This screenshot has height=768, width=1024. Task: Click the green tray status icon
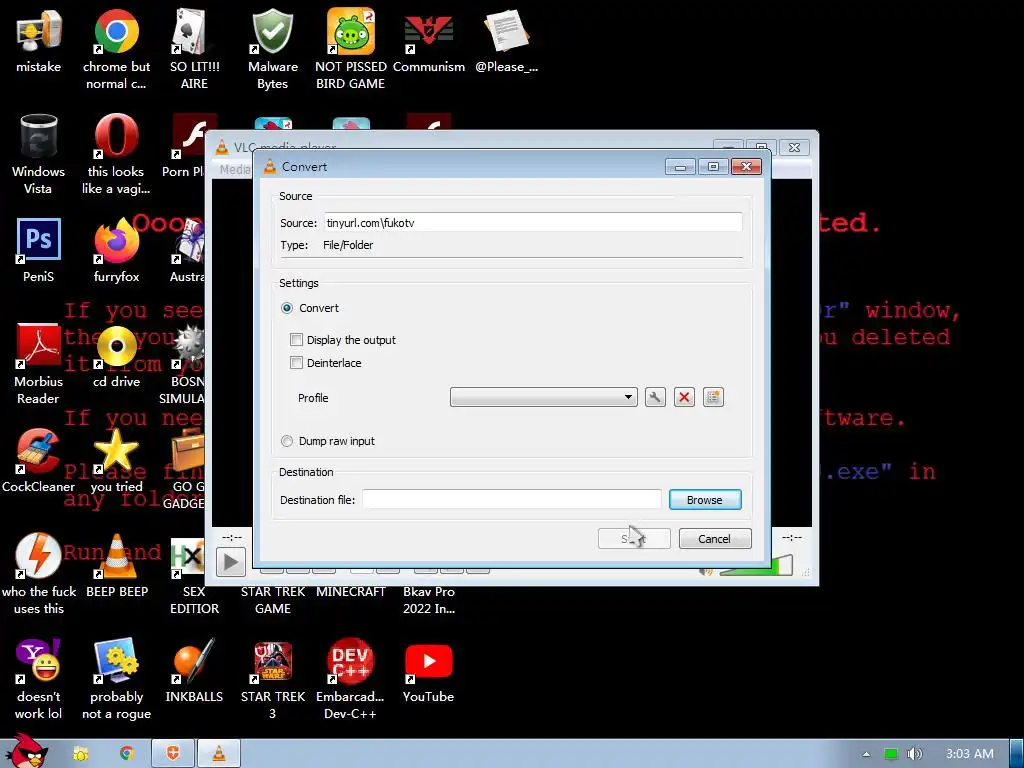[891, 754]
